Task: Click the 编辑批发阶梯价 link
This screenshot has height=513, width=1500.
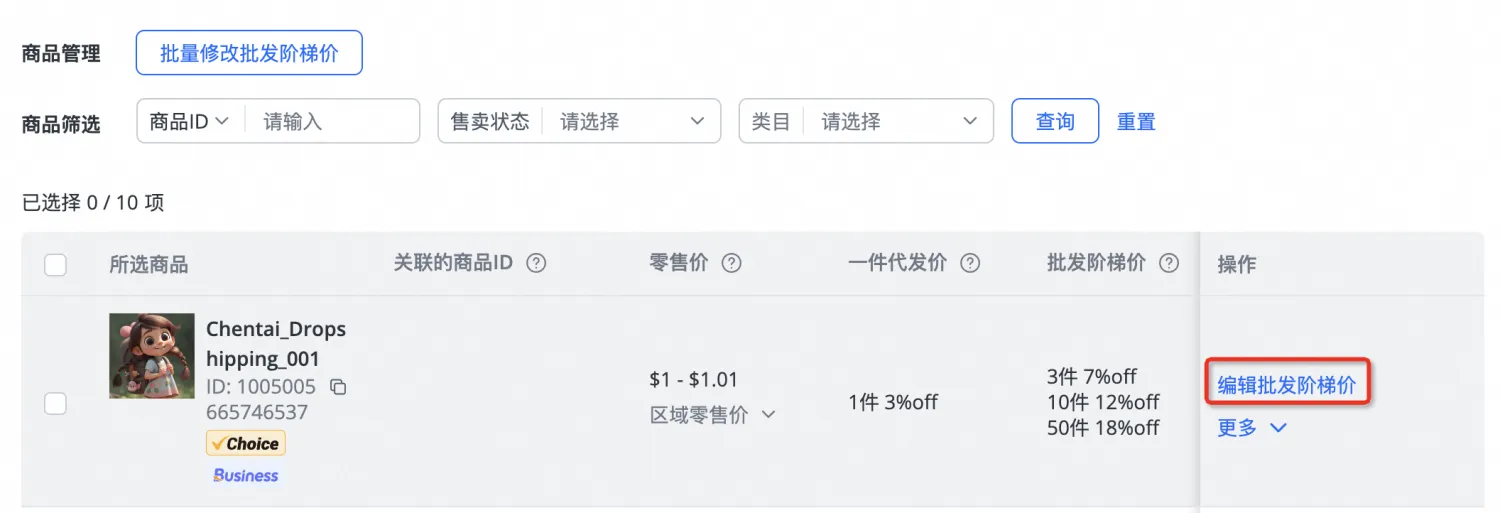Action: (1286, 385)
